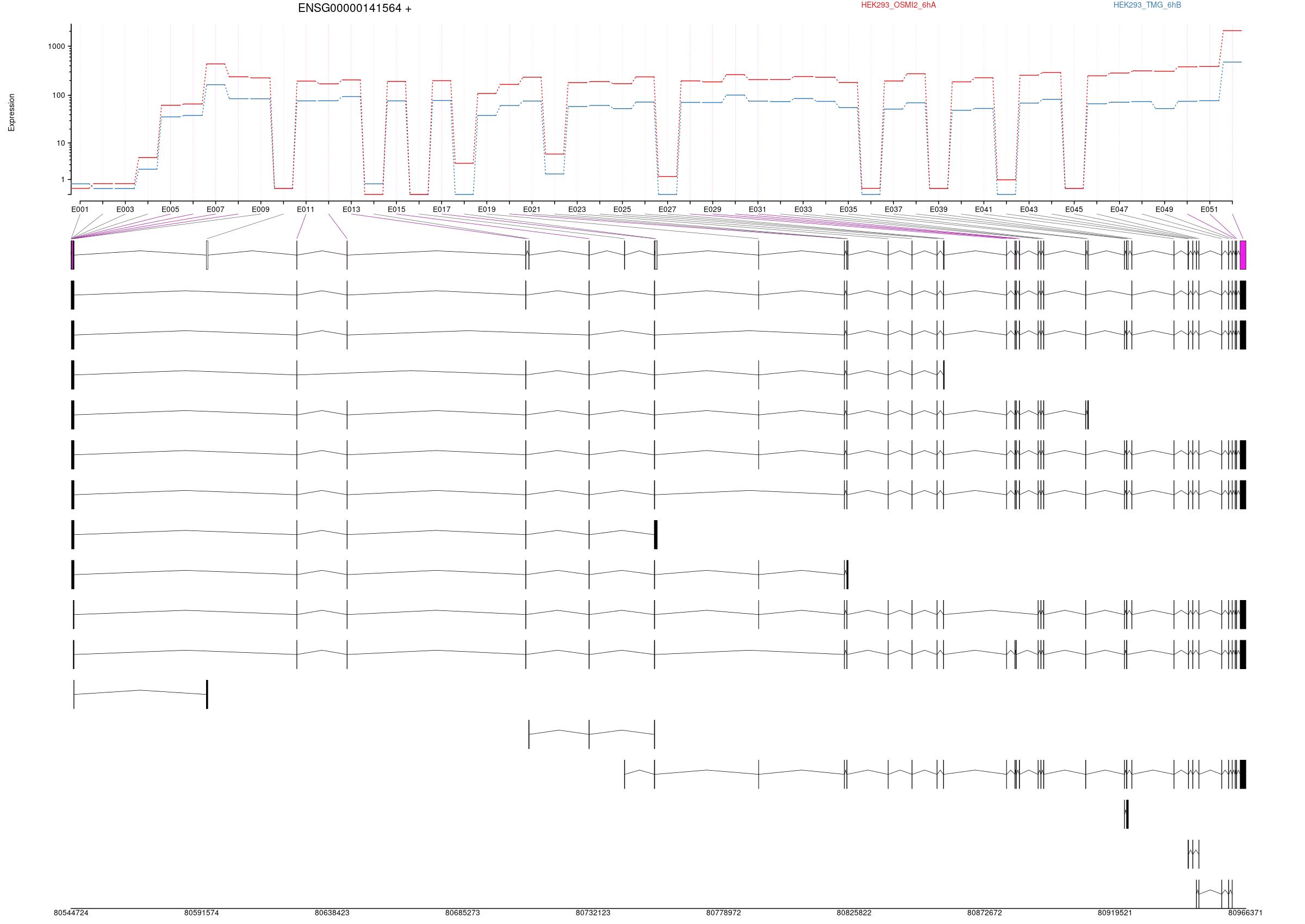Click genomic coordinate 80732123
The width and height of the screenshot is (1305, 924).
[593, 913]
